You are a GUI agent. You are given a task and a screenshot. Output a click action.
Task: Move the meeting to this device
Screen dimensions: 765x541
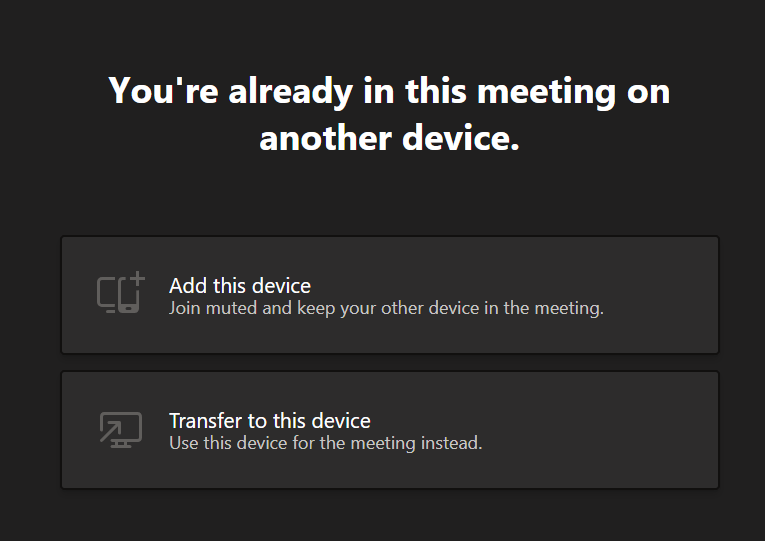[x=389, y=430]
